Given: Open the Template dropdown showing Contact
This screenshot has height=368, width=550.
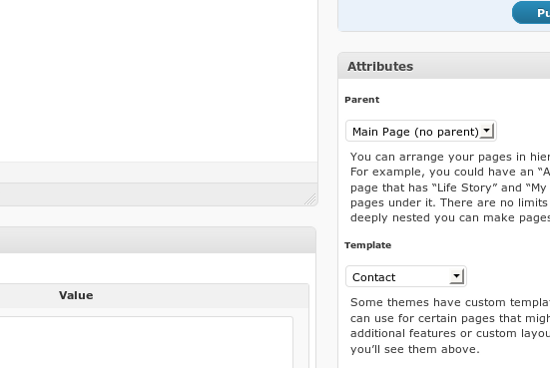Looking at the screenshot, I should (x=406, y=276).
